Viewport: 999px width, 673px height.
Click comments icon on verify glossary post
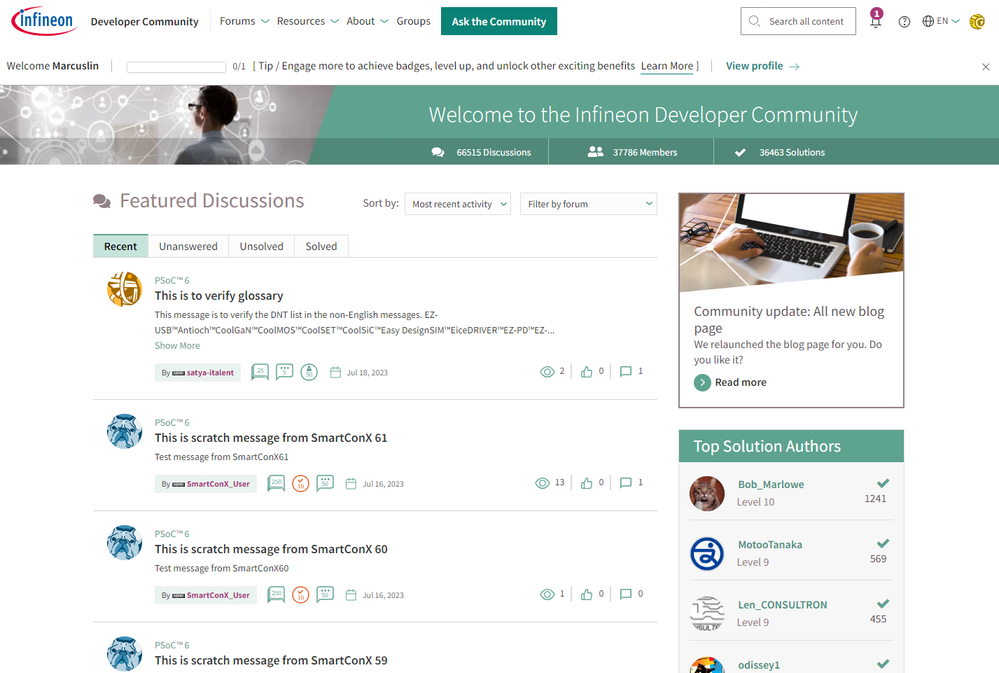pyautogui.click(x=626, y=372)
